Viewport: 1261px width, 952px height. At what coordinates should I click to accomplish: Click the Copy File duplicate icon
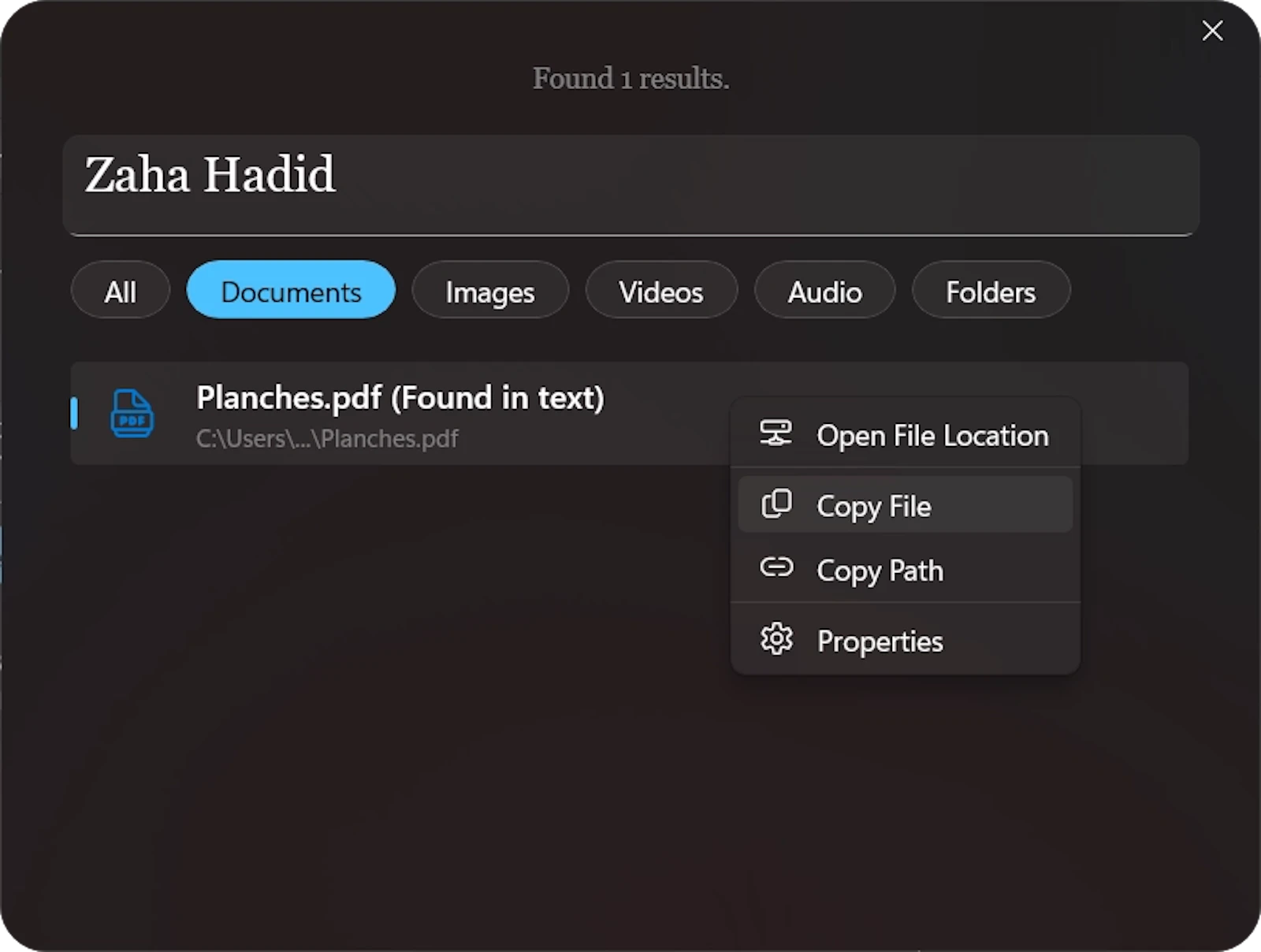776,504
